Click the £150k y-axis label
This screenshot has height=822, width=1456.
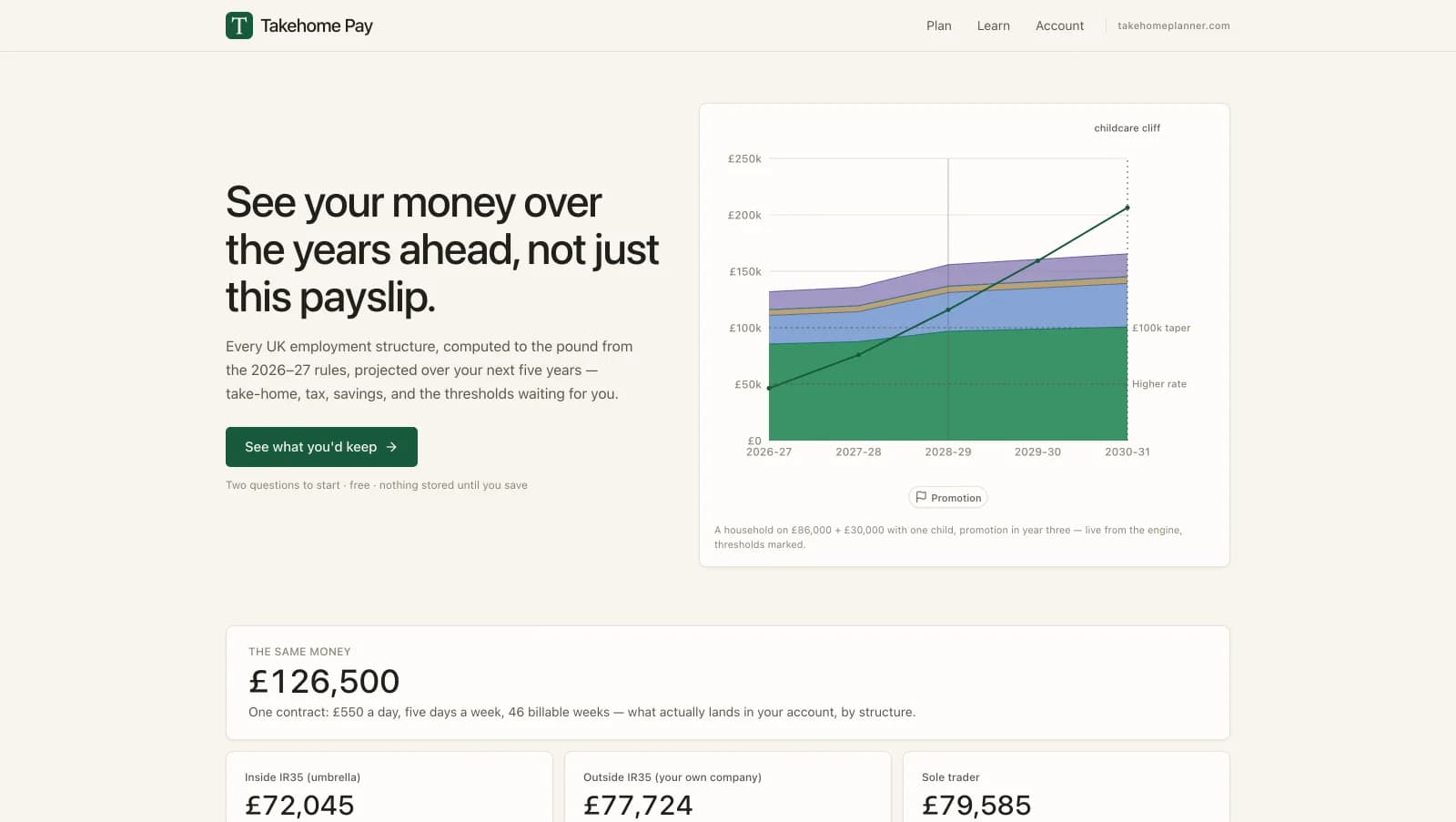[x=745, y=271]
